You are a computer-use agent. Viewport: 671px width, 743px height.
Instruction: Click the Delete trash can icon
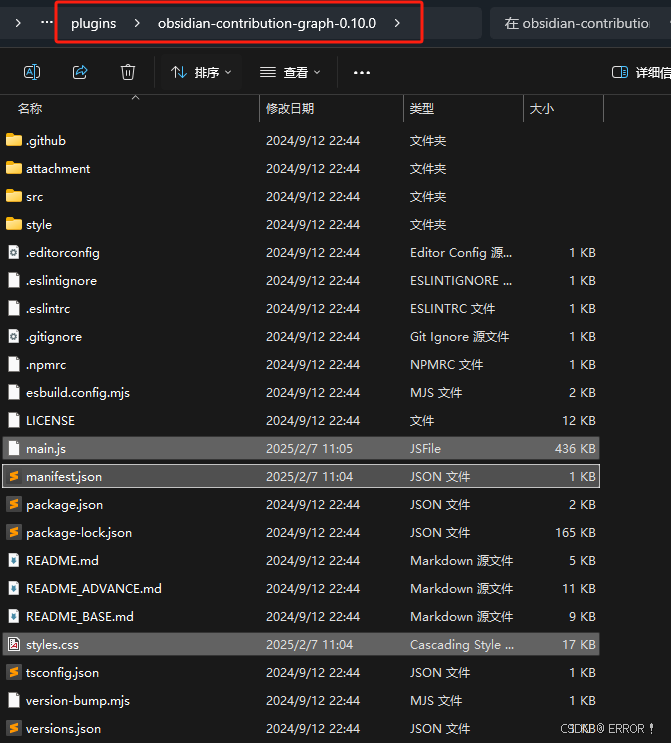[127, 72]
